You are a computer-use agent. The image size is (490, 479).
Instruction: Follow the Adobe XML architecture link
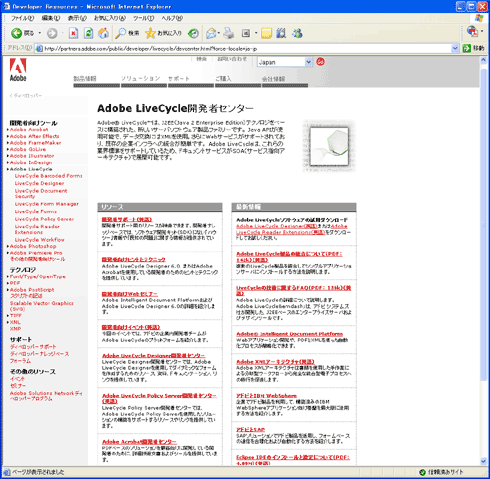[275, 362]
